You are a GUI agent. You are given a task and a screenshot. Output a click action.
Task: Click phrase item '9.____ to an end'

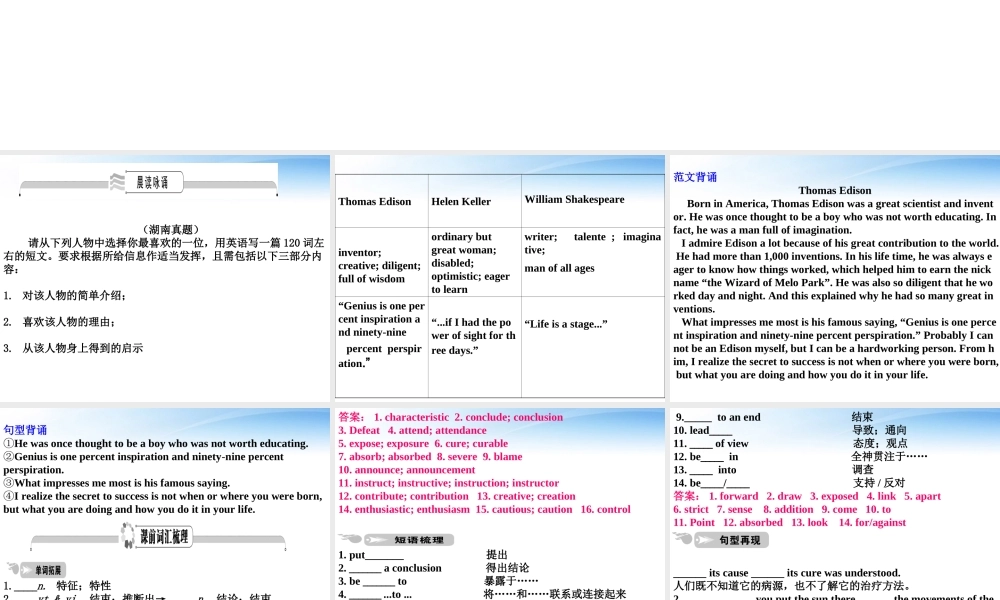click(x=717, y=417)
